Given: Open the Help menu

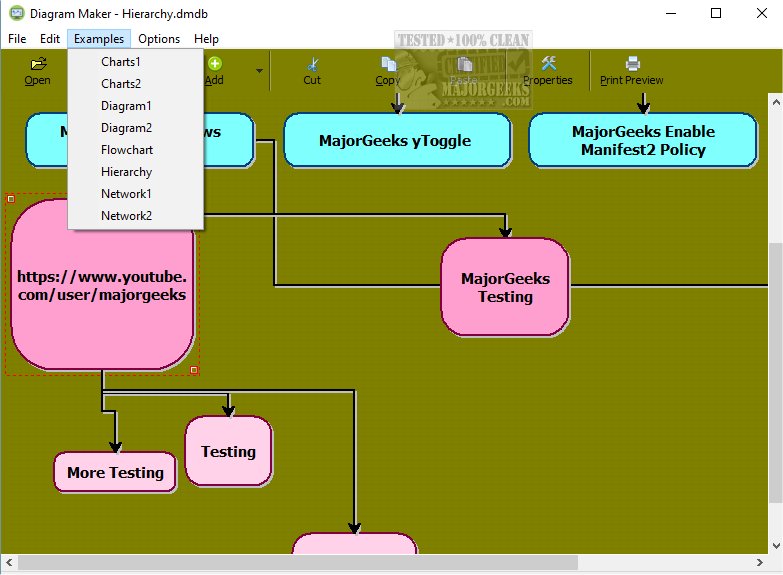Looking at the screenshot, I should (x=206, y=39).
